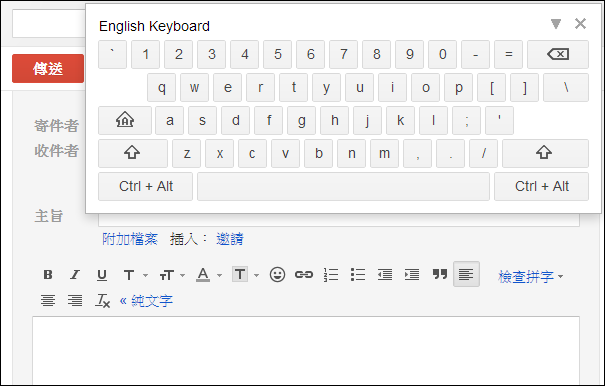Tap the t key
The image size is (605, 386).
point(294,88)
